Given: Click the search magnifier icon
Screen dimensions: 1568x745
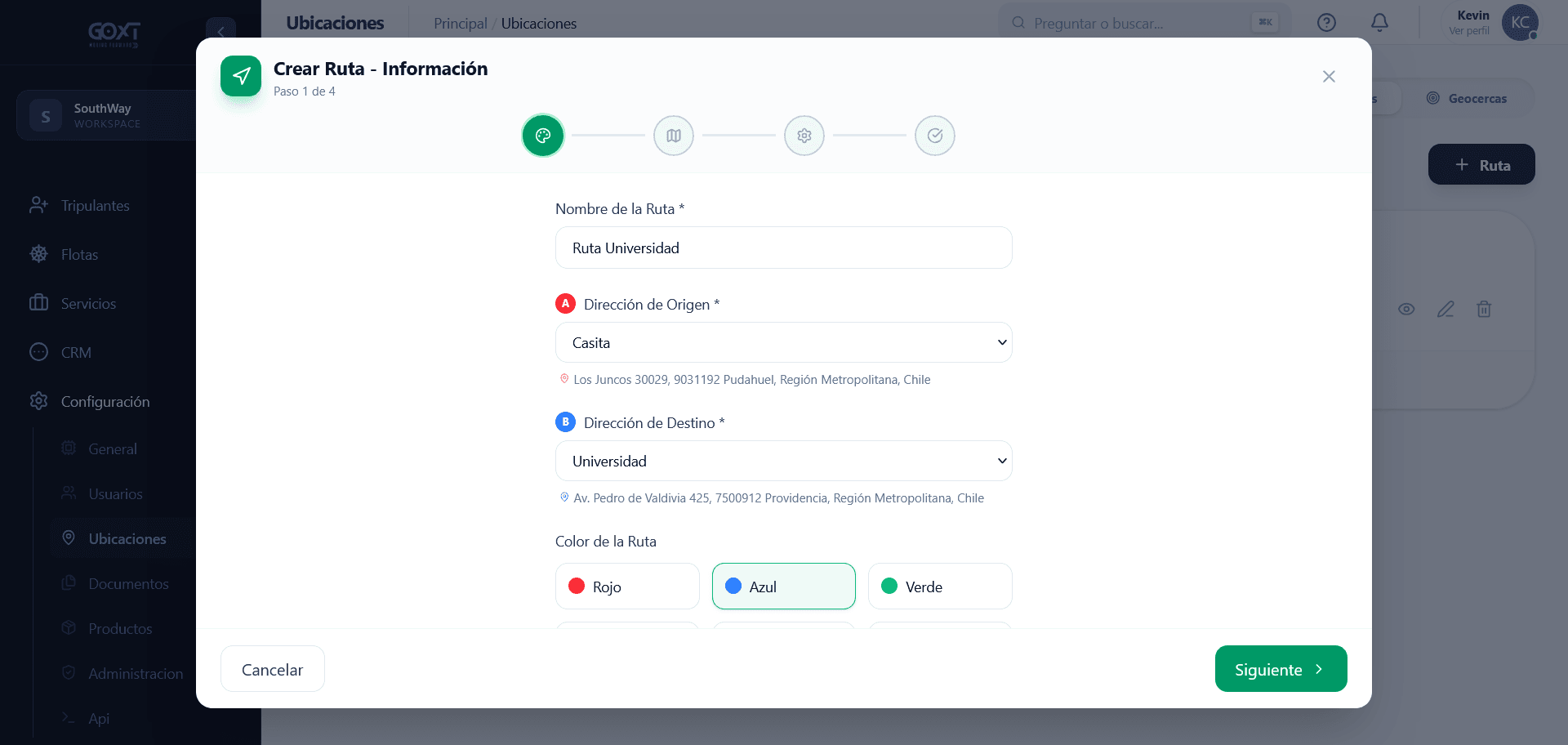Looking at the screenshot, I should (x=1018, y=23).
